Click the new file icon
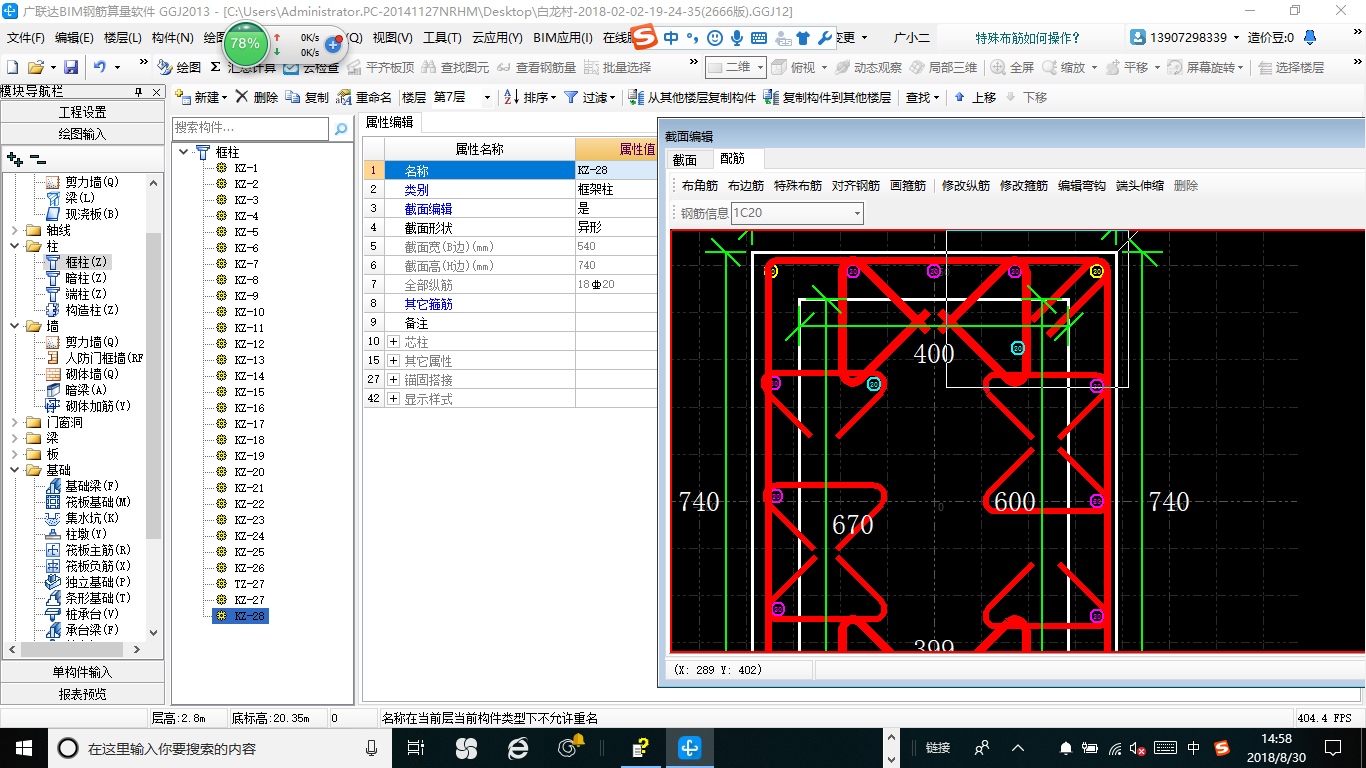Image resolution: width=1366 pixels, height=768 pixels. (x=13, y=68)
